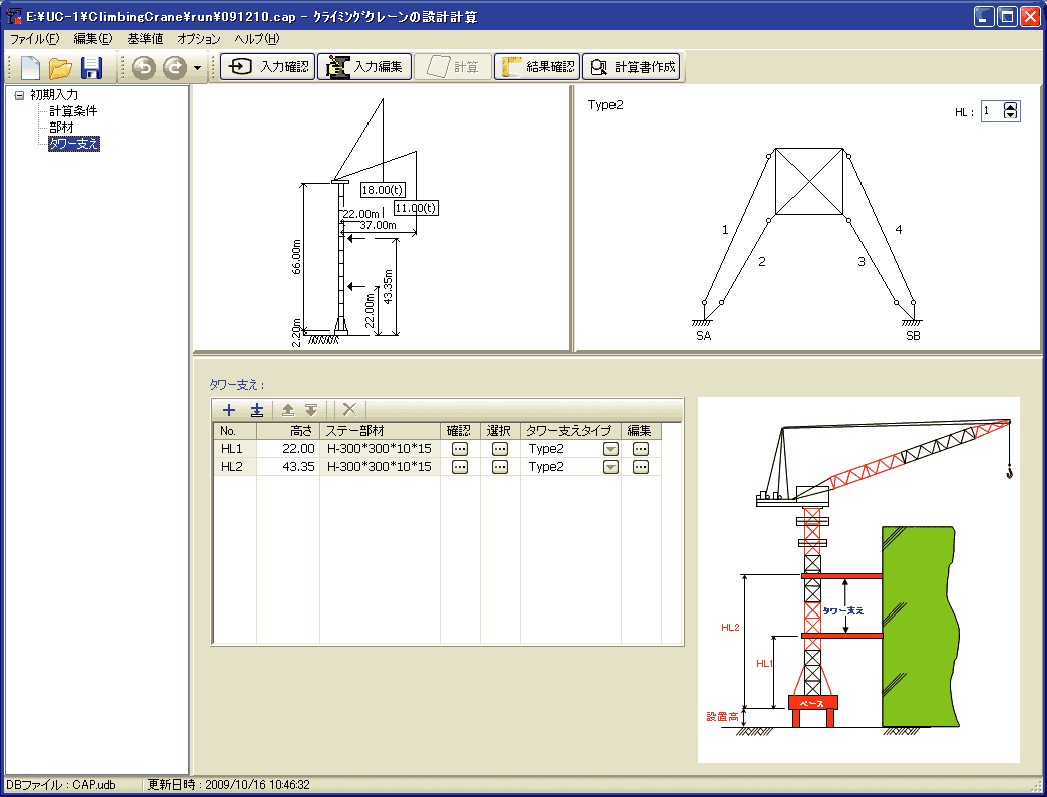
Task: Open the 編集(E) menu
Action: pos(93,39)
